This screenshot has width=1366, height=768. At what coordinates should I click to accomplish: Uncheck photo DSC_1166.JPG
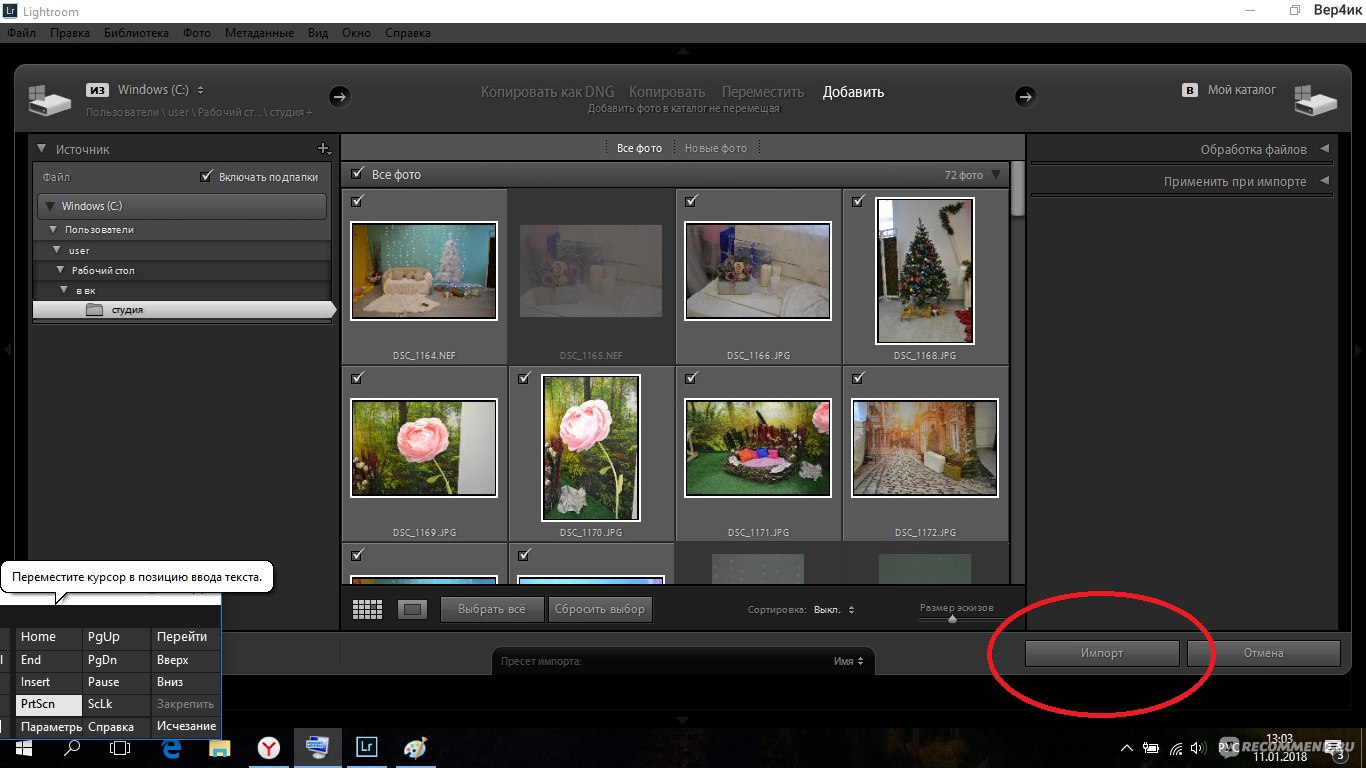[691, 201]
